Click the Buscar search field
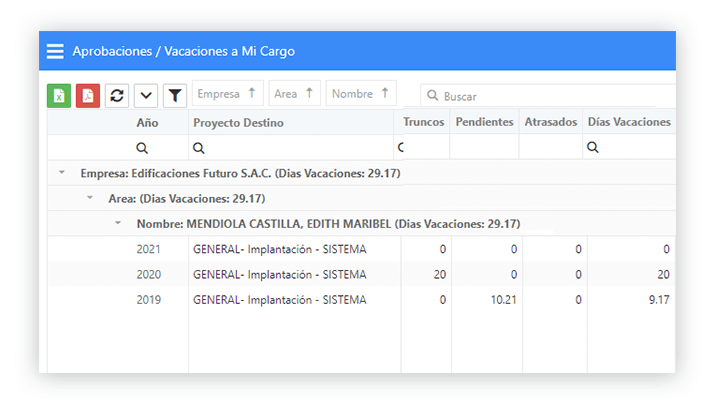725x408 pixels. (548, 96)
